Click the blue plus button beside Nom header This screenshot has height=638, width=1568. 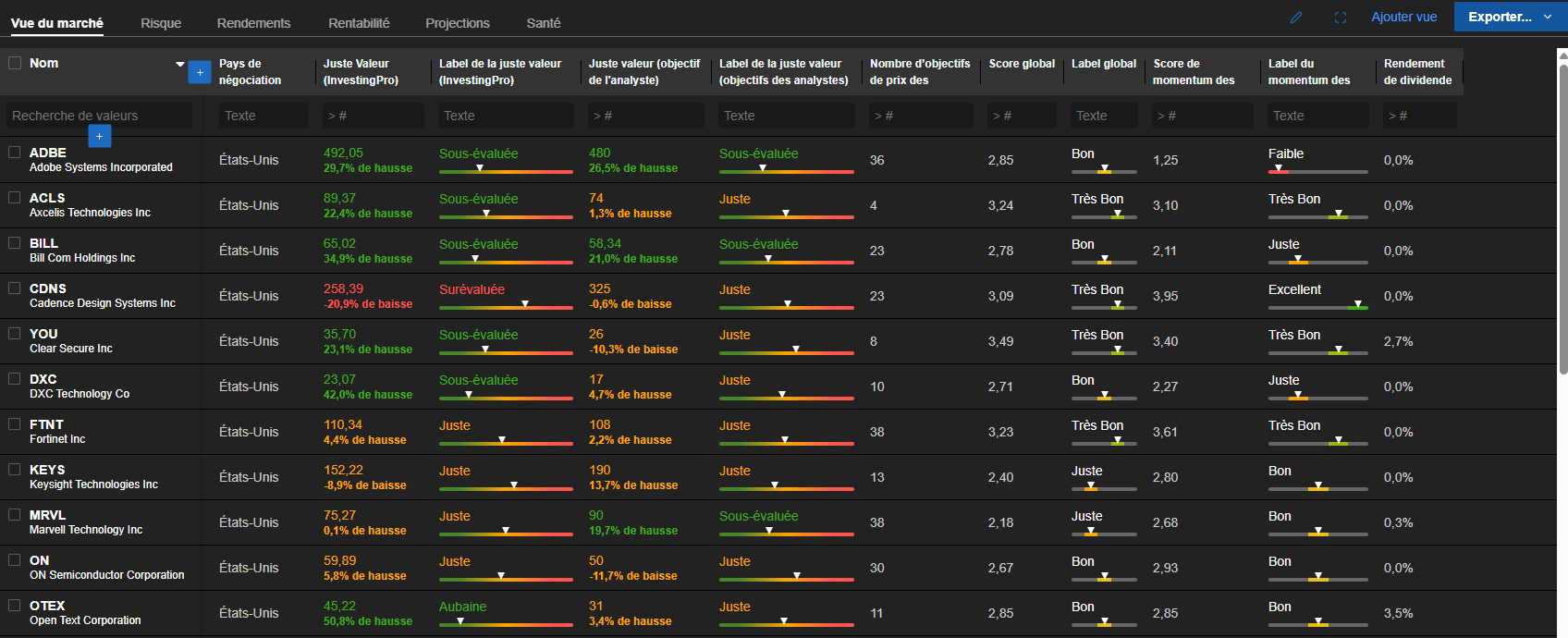pos(200,72)
